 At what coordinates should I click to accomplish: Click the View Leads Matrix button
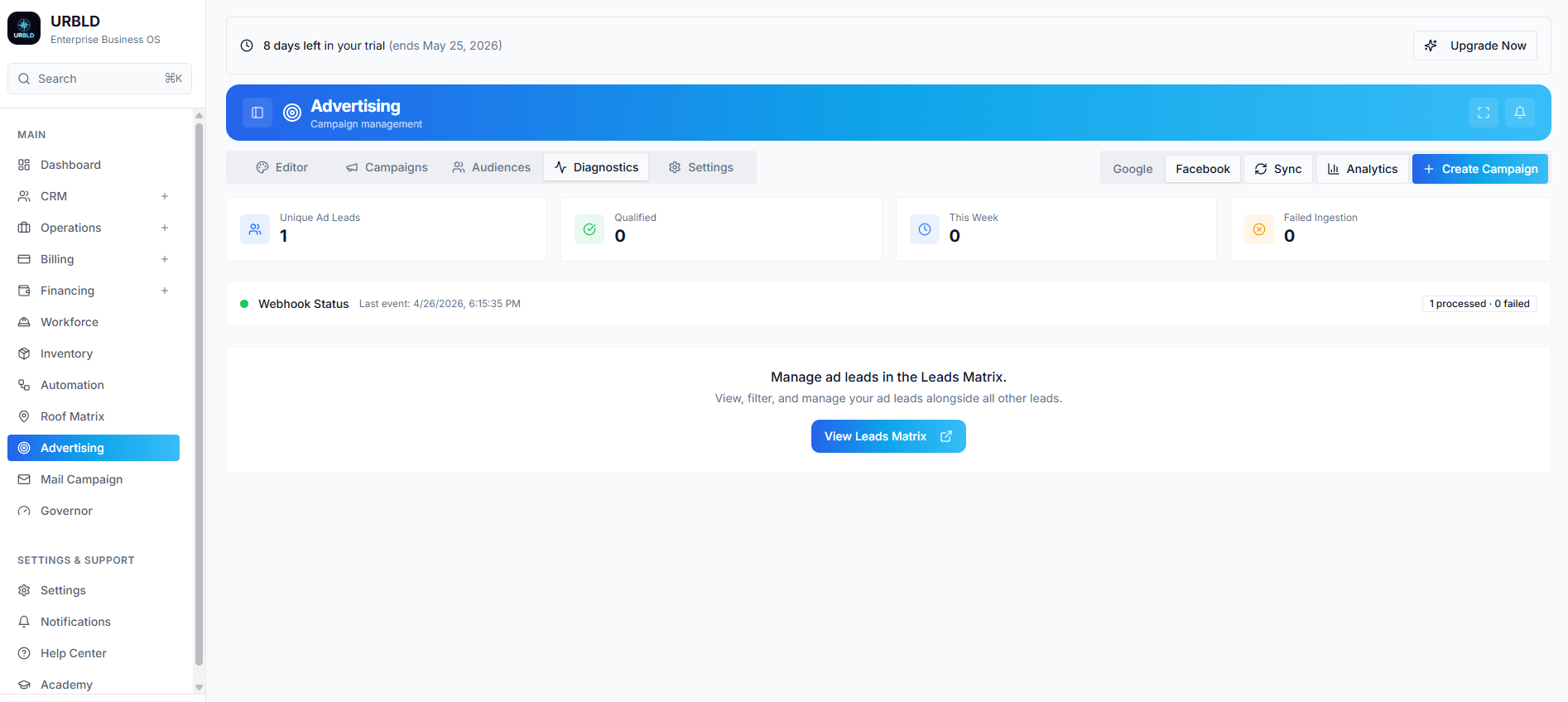[x=888, y=436]
